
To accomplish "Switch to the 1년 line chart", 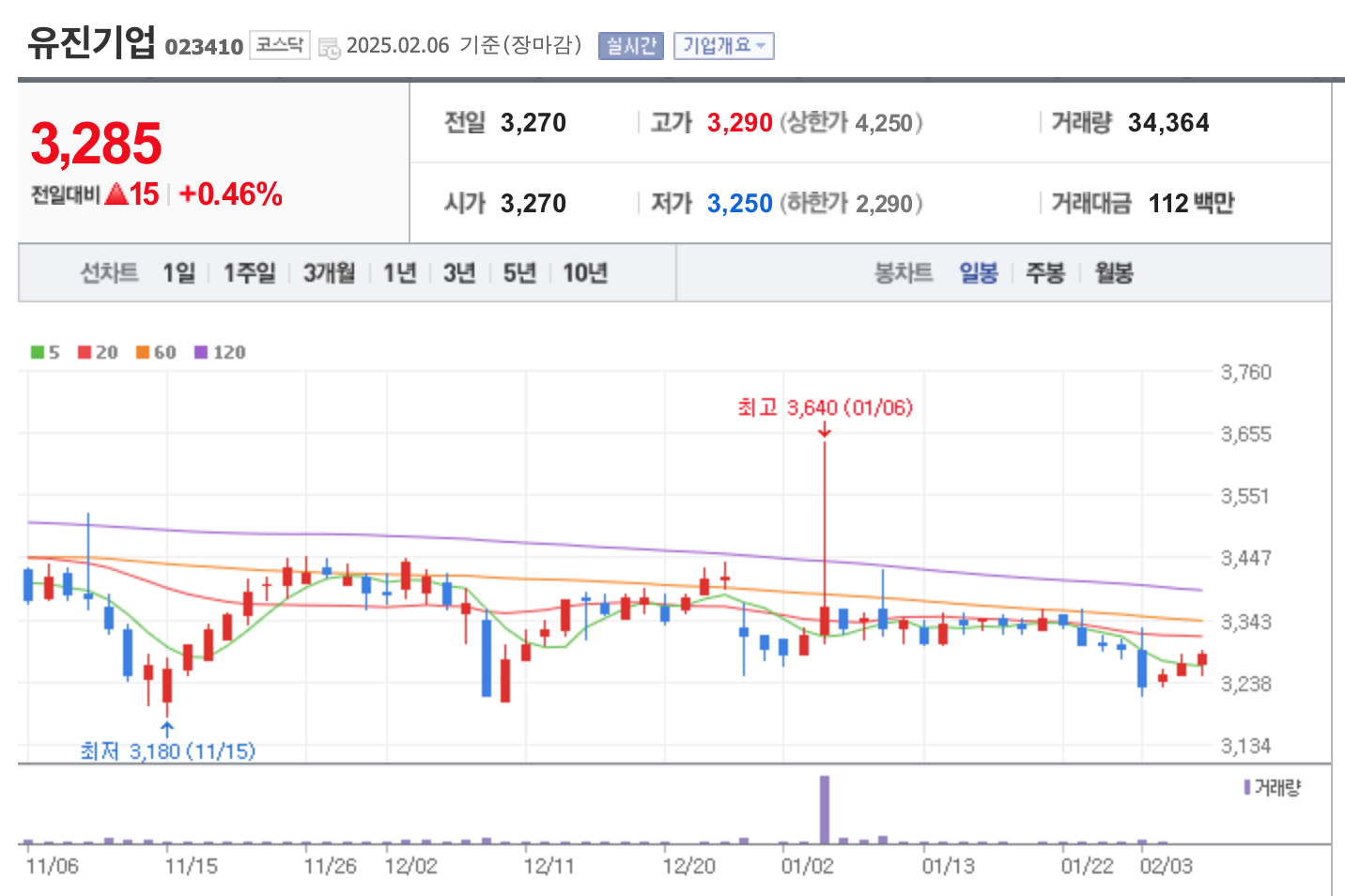I will (400, 272).
